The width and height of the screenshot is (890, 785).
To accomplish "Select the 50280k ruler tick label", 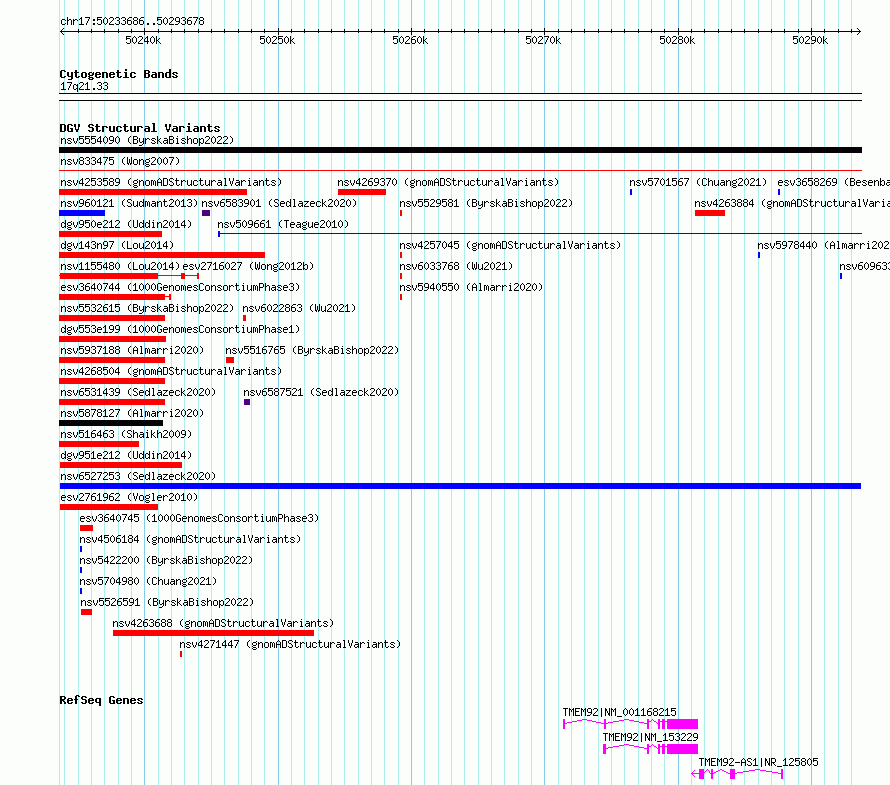I will point(677,40).
